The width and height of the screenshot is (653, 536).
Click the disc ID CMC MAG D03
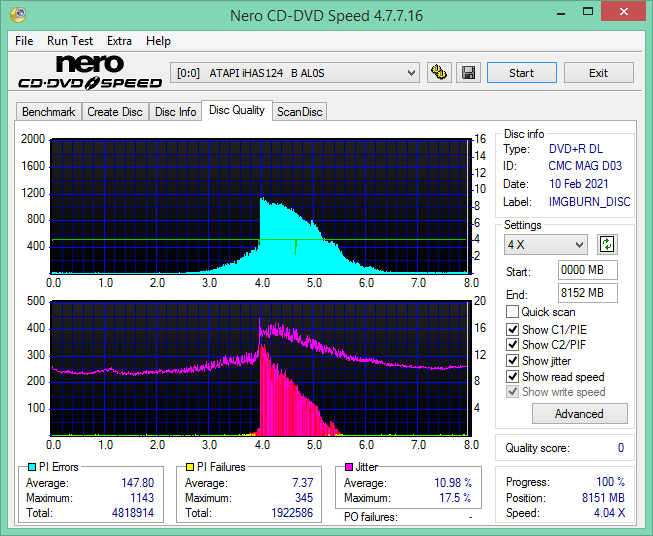tap(585, 166)
